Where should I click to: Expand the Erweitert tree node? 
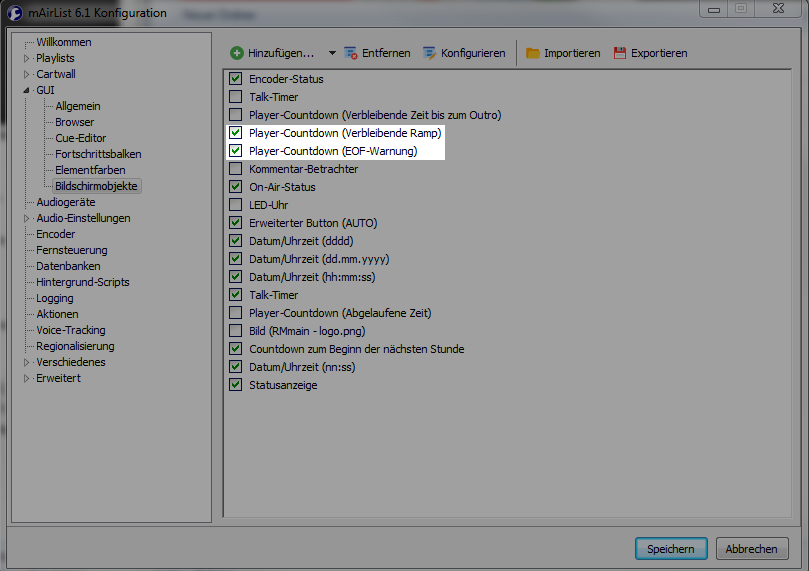[x=26, y=378]
